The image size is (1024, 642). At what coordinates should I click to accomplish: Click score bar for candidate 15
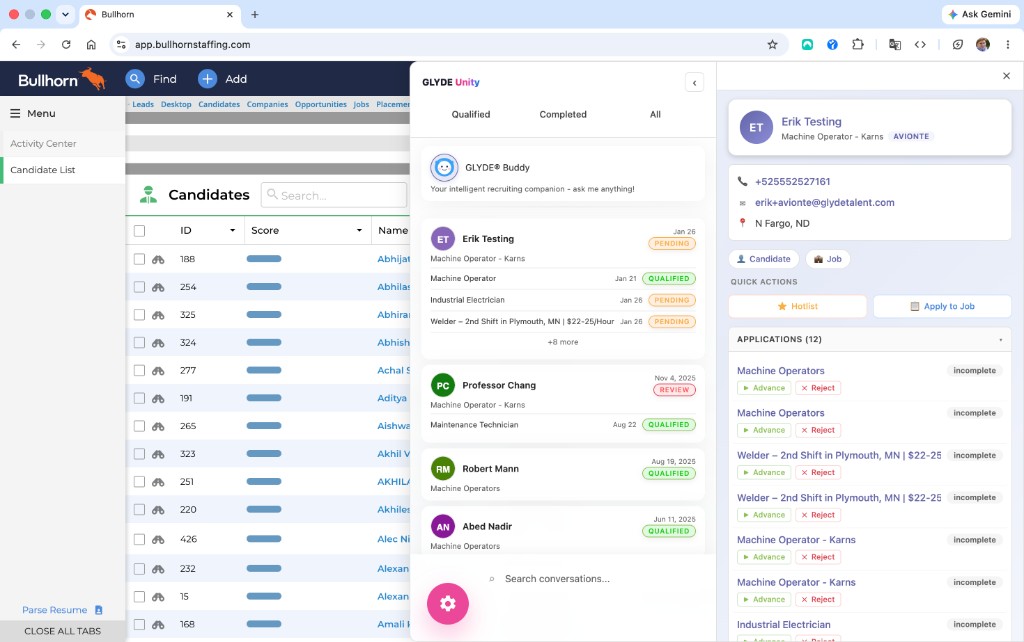pyautogui.click(x=264, y=596)
